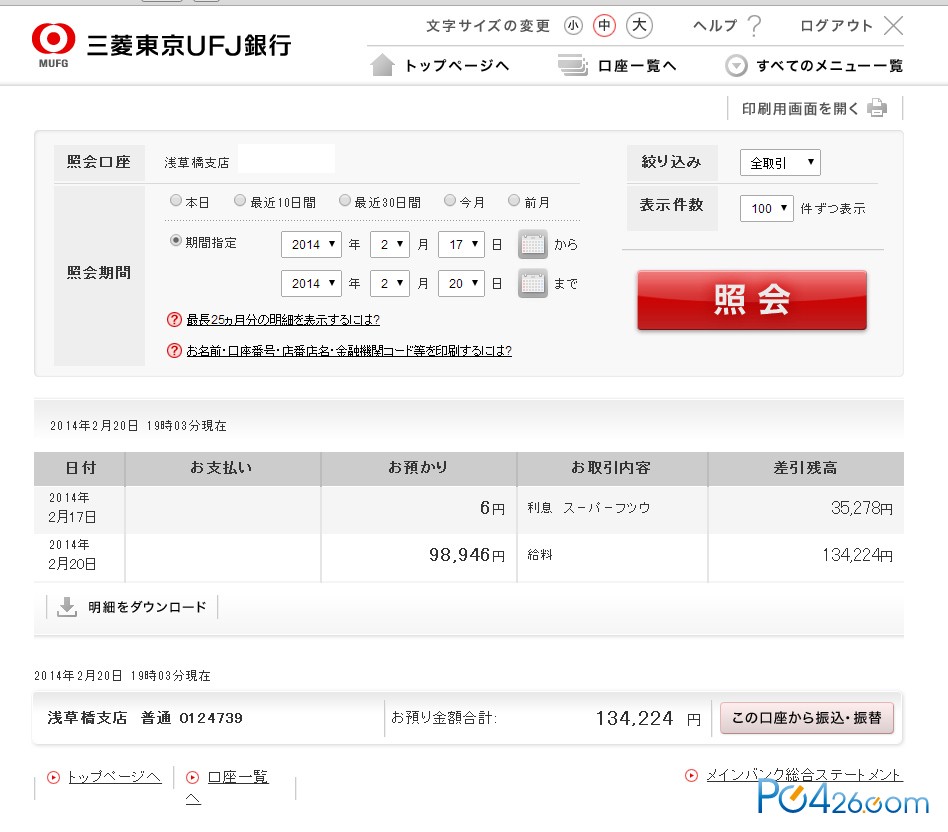The width and height of the screenshot is (948, 832).
Task: Select 前月 radio option
Action: click(514, 200)
